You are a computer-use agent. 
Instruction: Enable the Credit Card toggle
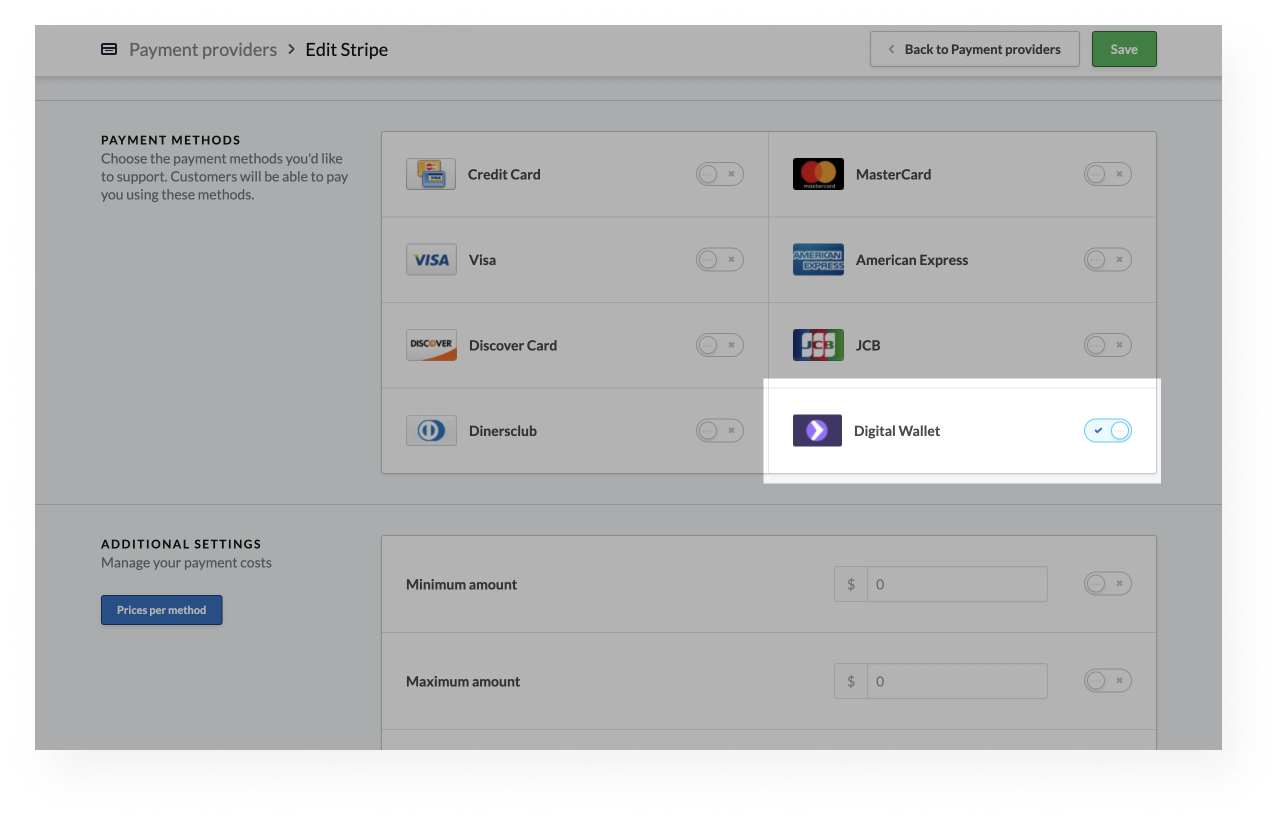[719, 174]
